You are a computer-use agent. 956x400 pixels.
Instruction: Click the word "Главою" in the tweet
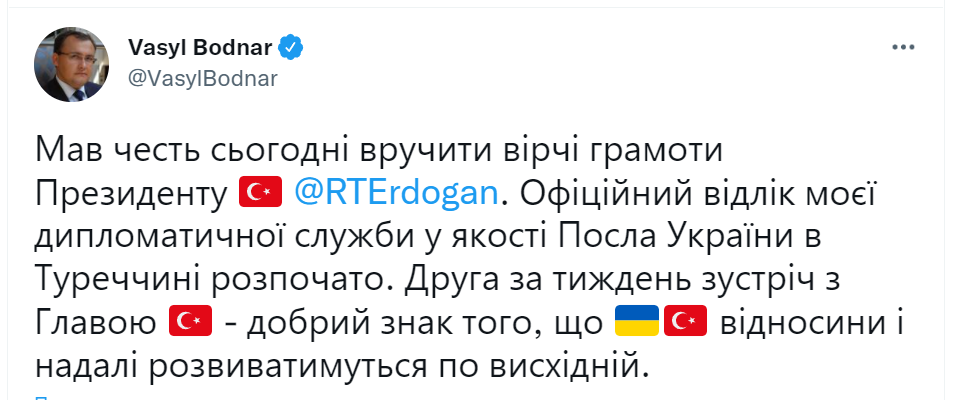tap(93, 323)
